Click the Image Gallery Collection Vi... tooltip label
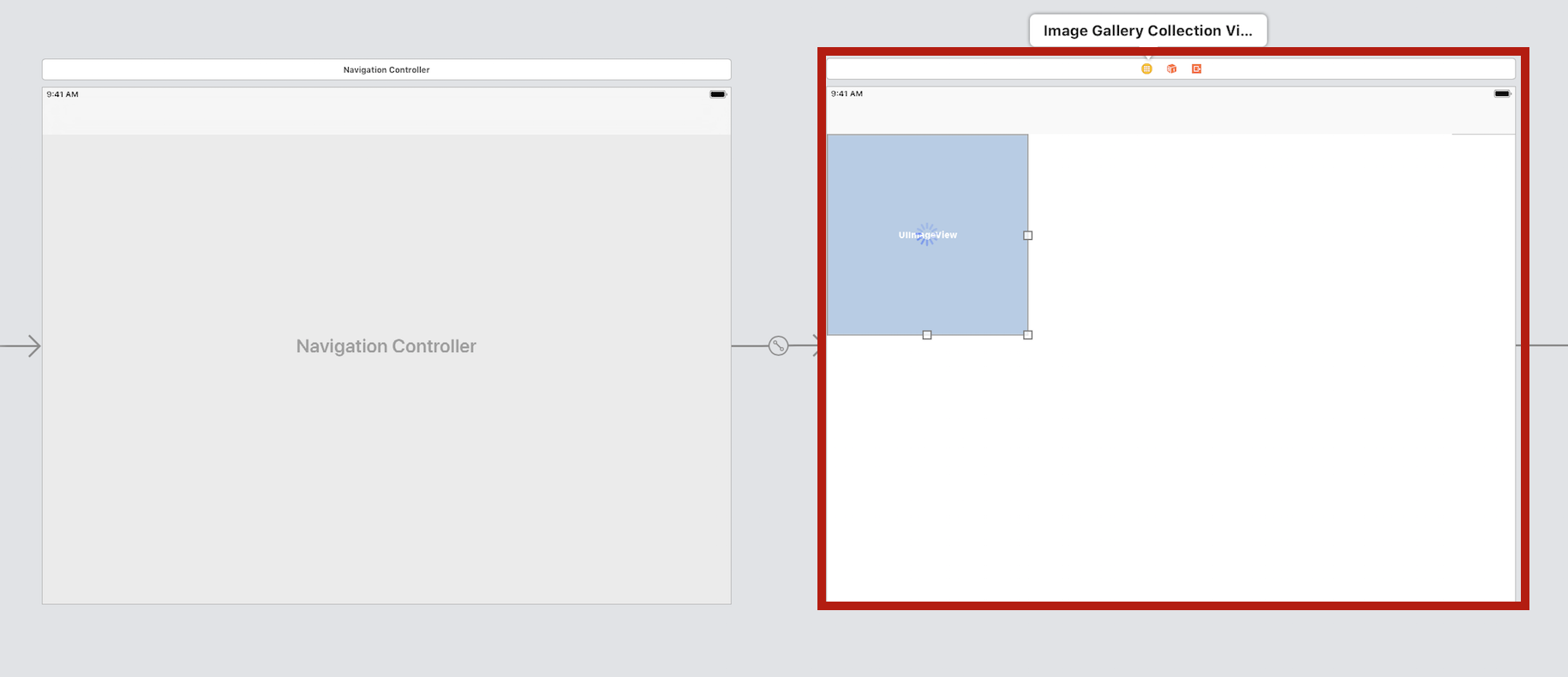This screenshot has height=677, width=1568. tap(1148, 31)
